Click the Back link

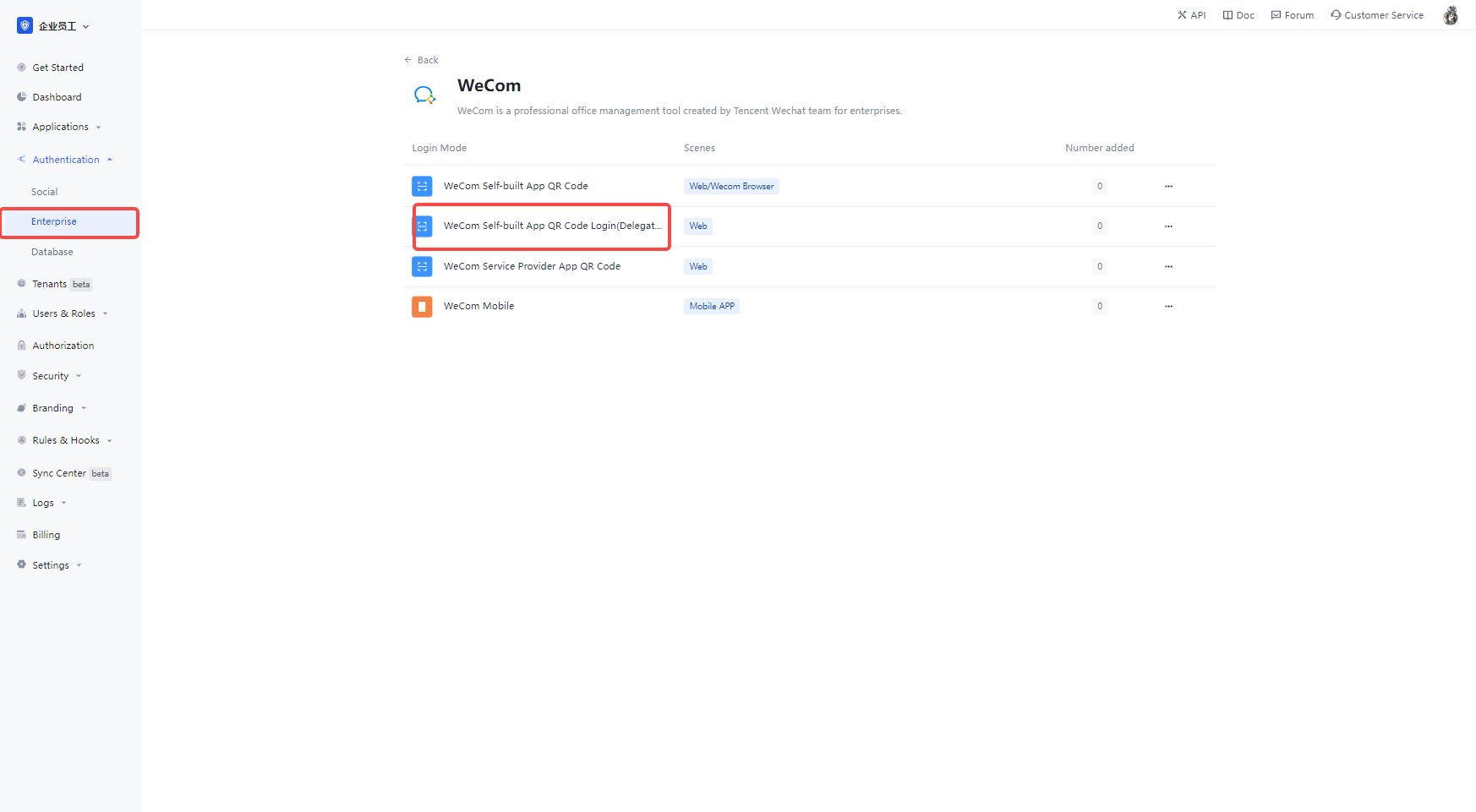pos(422,60)
